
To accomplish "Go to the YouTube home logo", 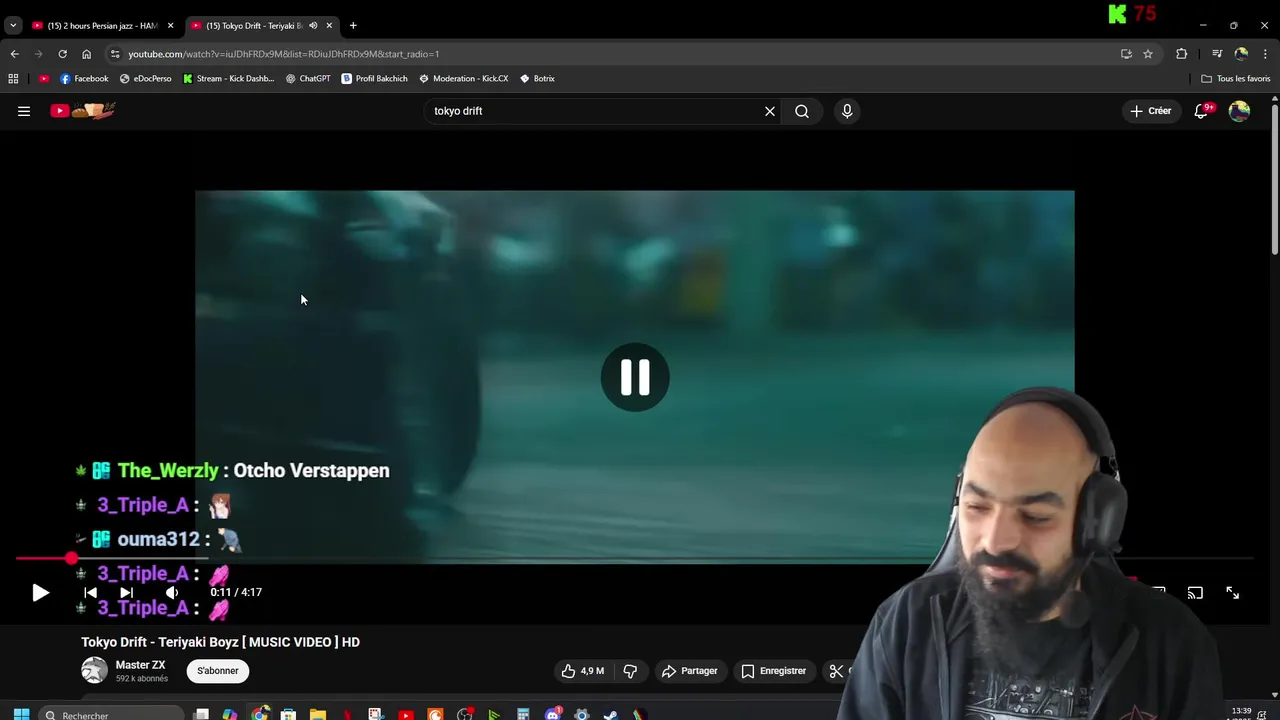I will (x=83, y=111).
